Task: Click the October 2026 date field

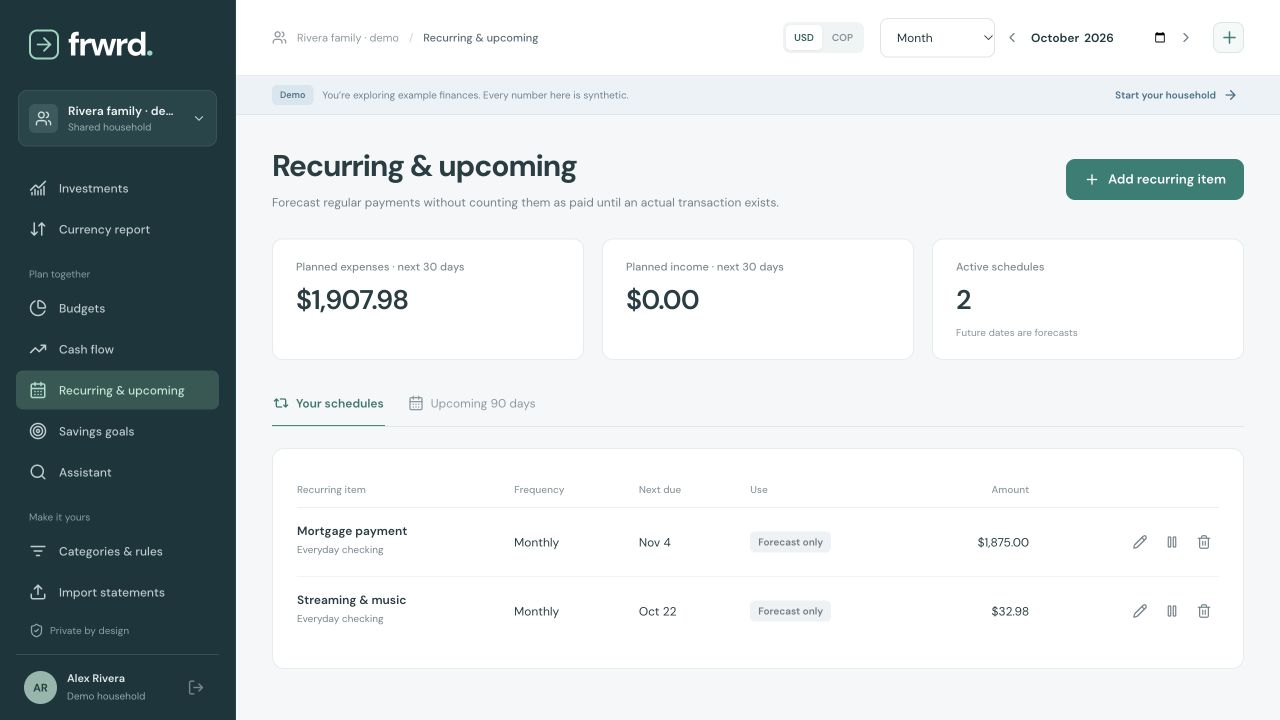Action: tap(1098, 38)
